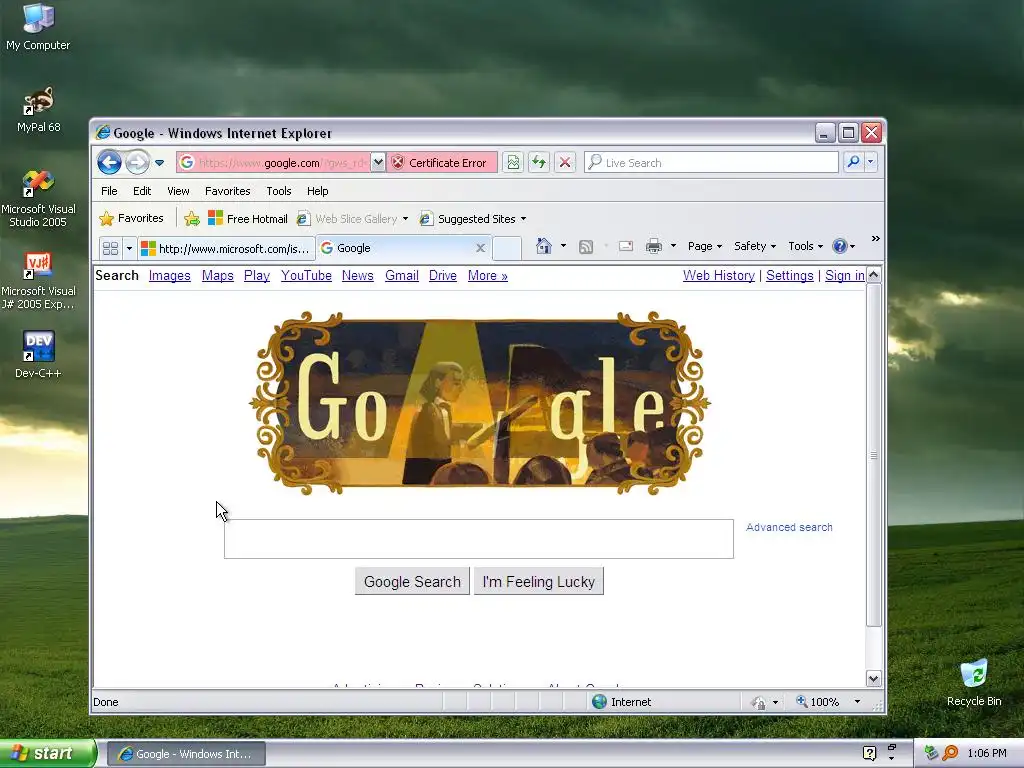This screenshot has height=768, width=1024.
Task: Open the View menu
Action: point(178,191)
